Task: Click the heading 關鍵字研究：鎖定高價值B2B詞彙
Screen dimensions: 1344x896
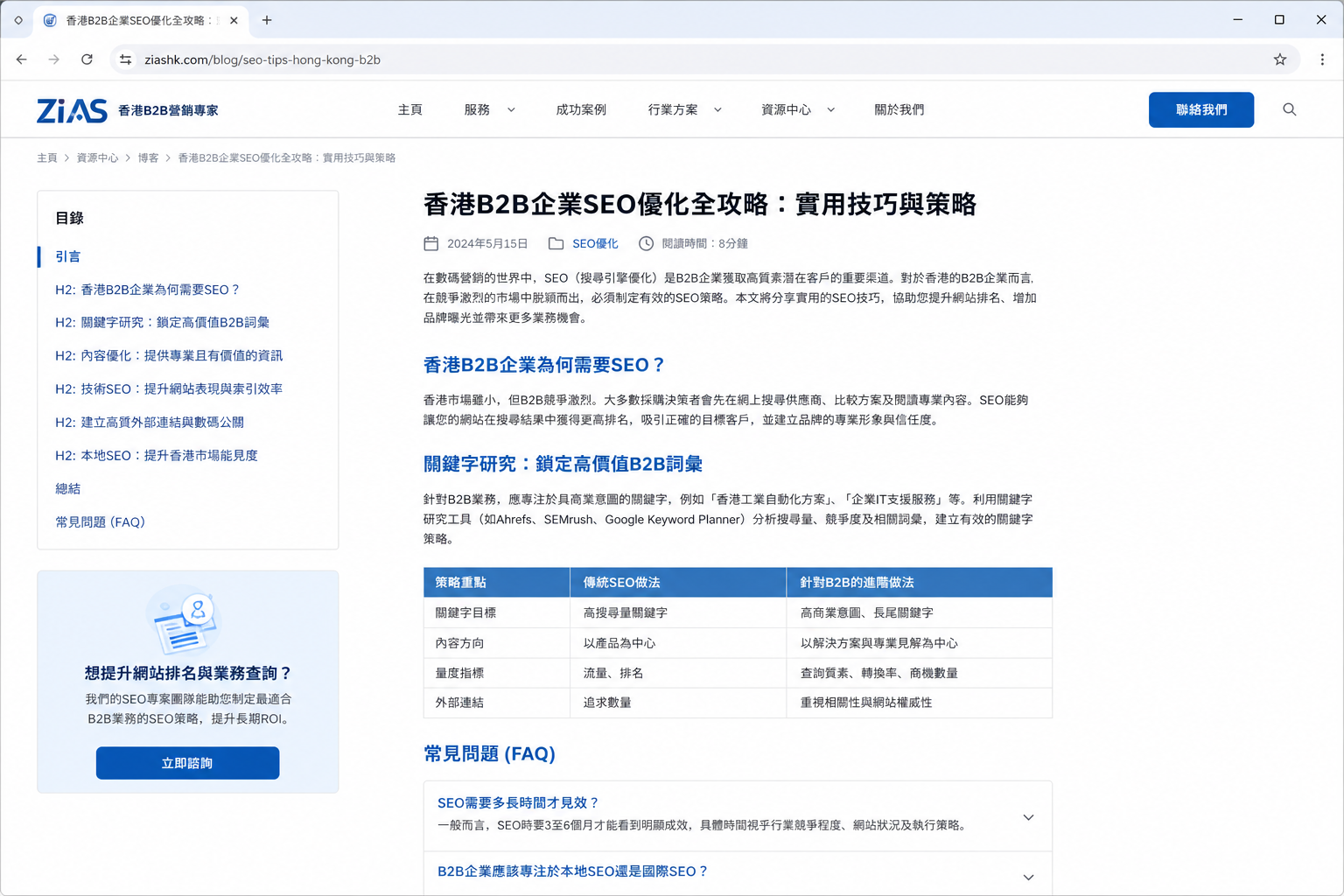Action: [563, 465]
